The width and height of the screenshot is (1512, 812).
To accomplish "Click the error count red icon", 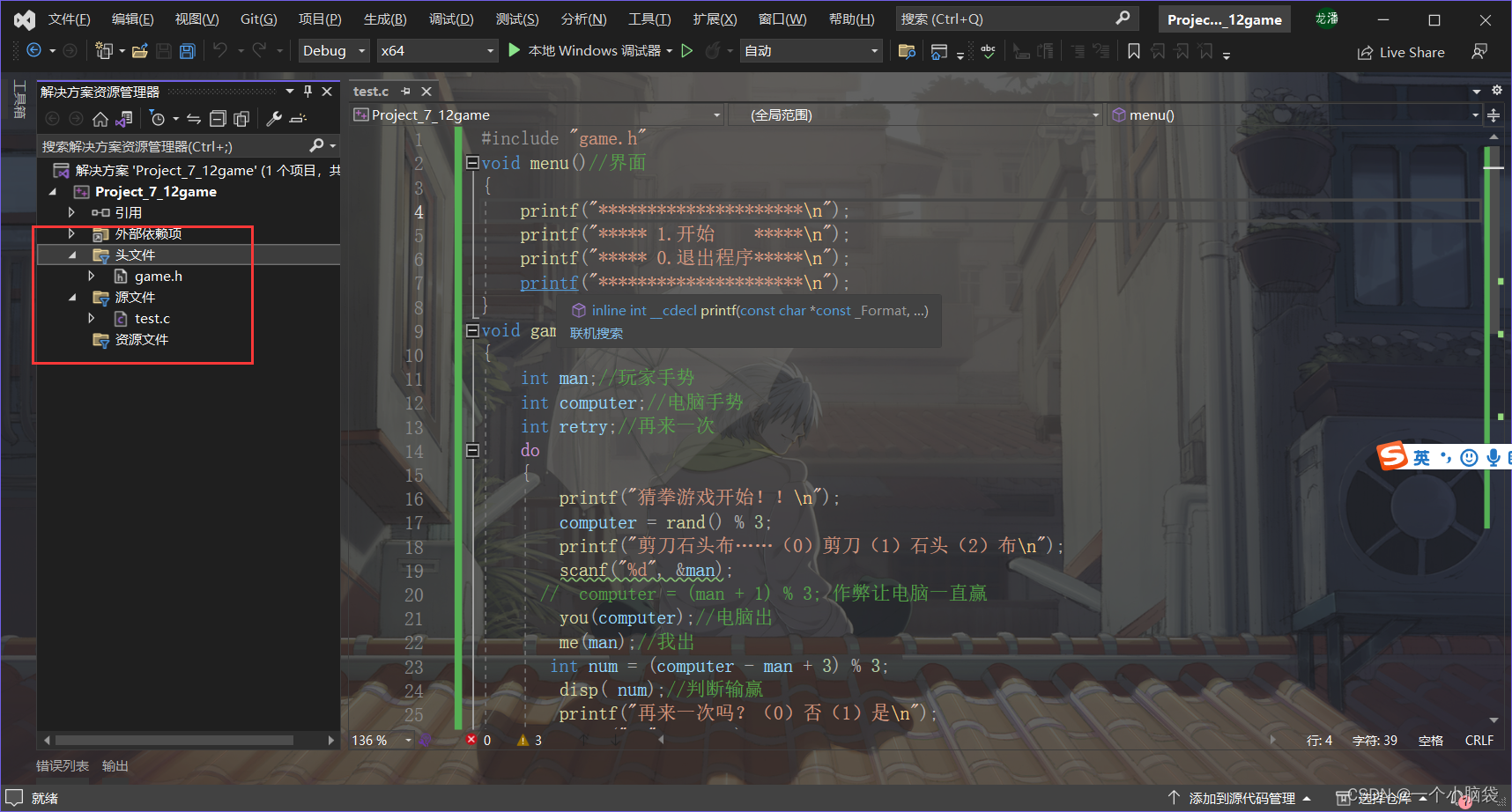I will [x=471, y=740].
